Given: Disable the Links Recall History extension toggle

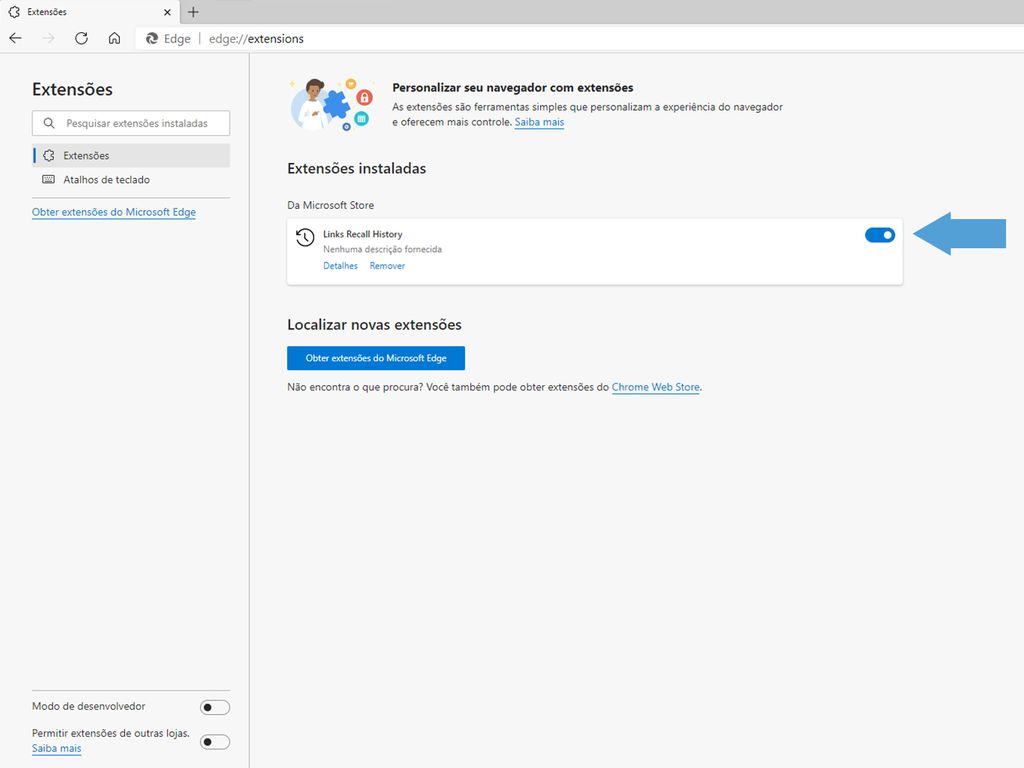Looking at the screenshot, I should [880, 235].
